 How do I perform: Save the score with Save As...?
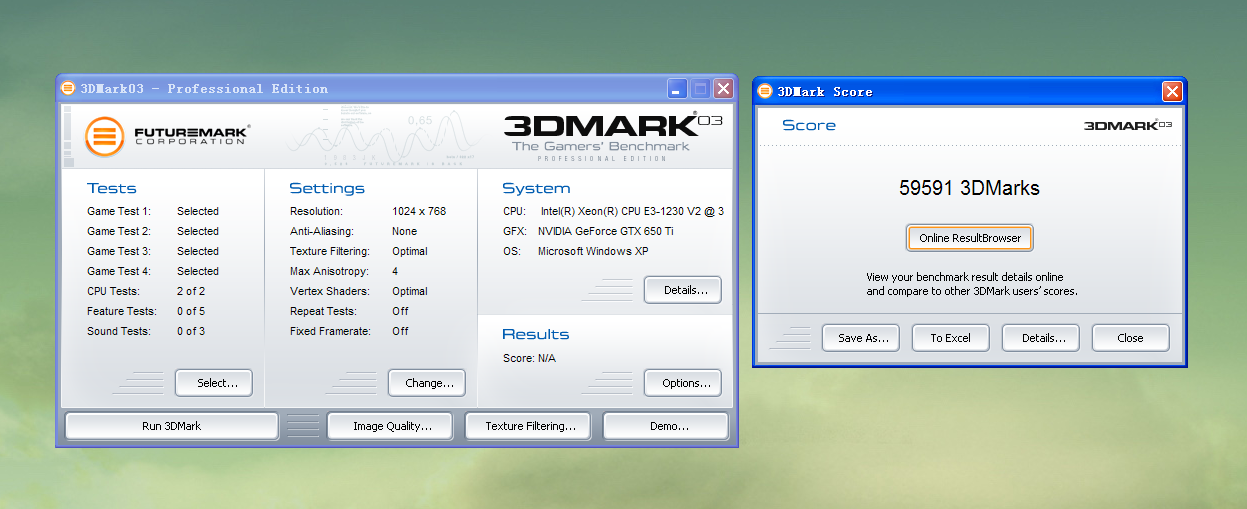[x=860, y=338]
